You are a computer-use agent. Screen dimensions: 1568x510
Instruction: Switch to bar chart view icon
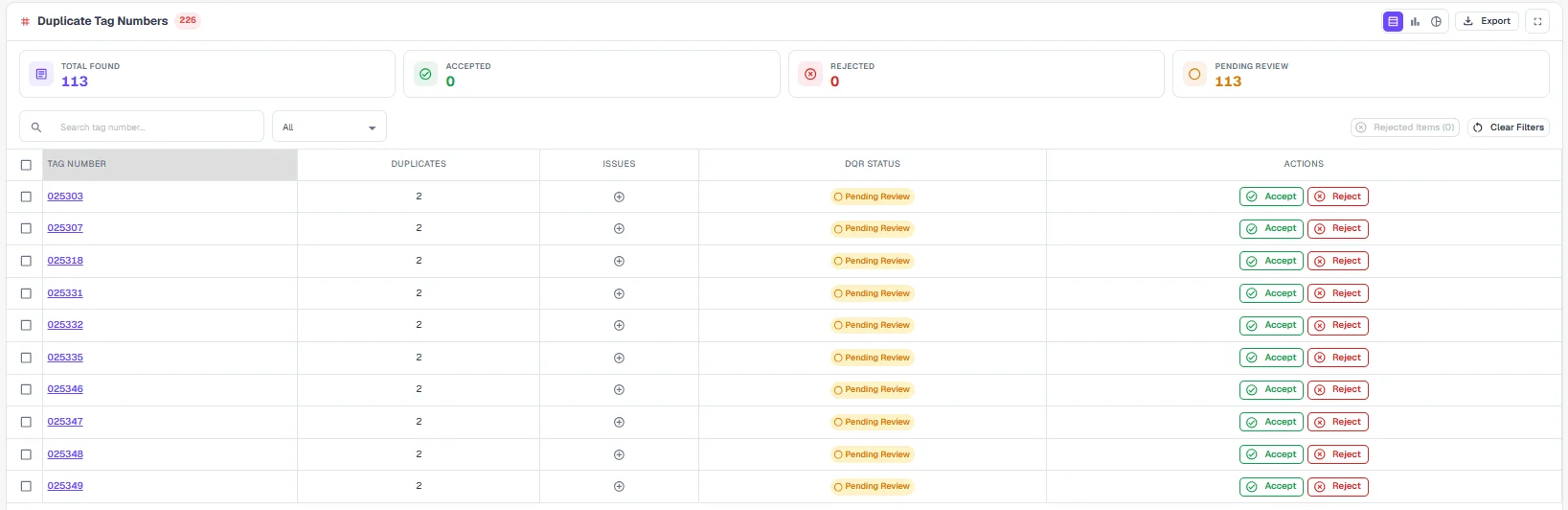click(1415, 21)
